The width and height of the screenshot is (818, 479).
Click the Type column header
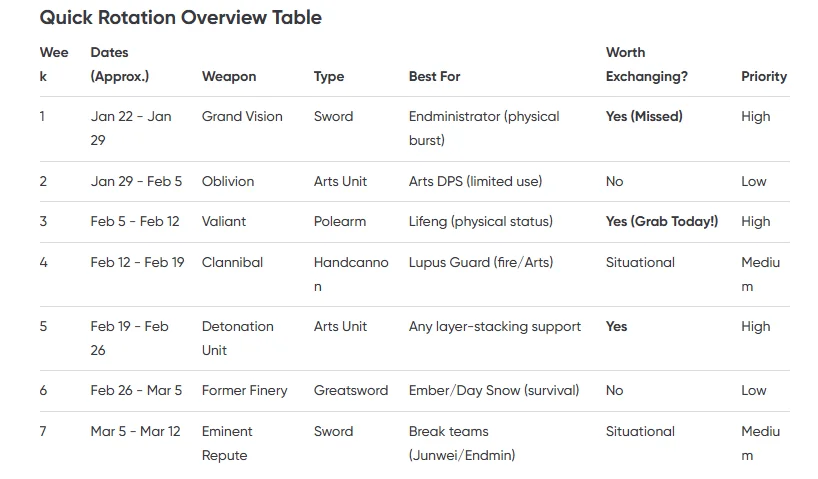329,76
